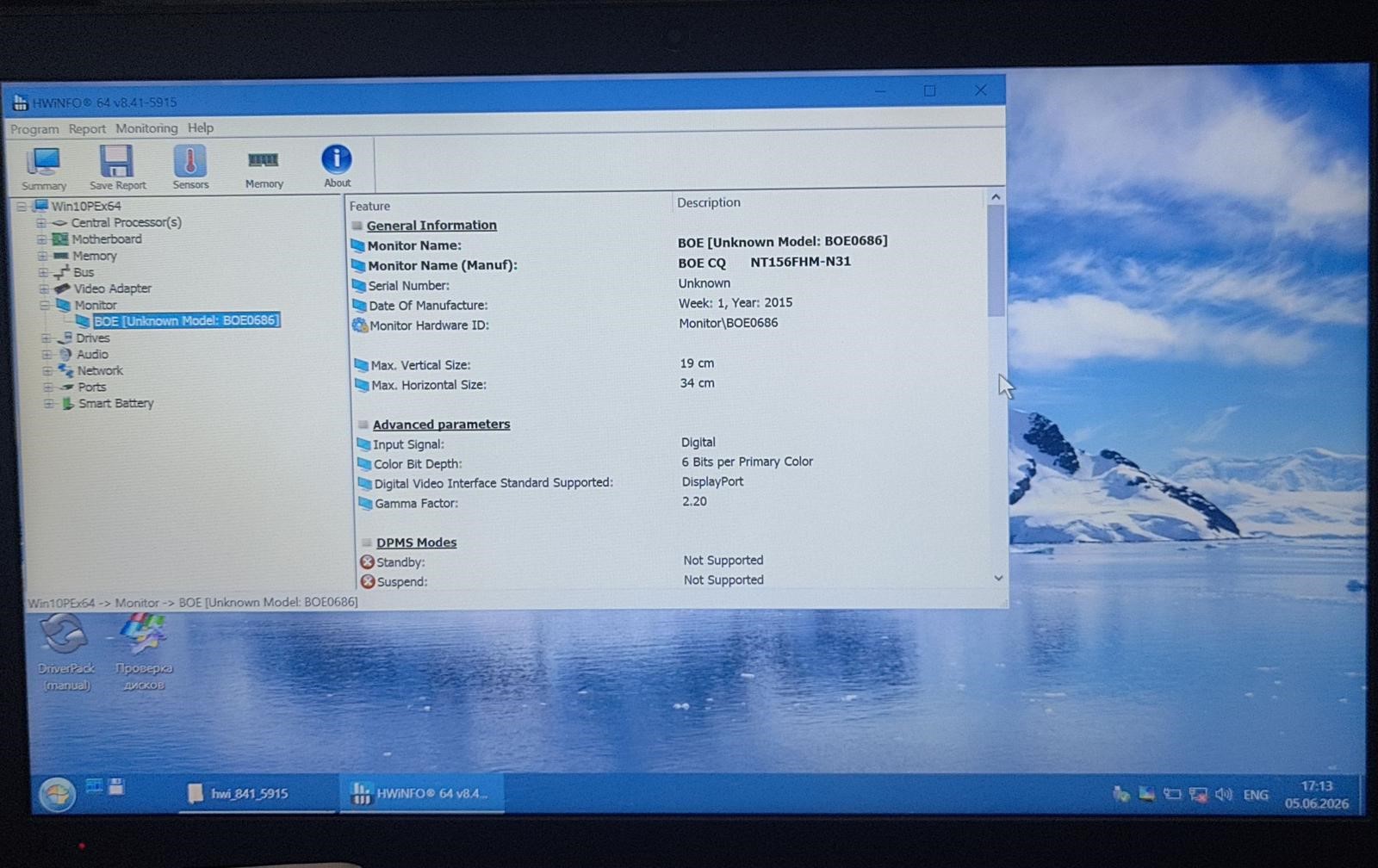Select the Serial Number row
The image size is (1378, 868).
pos(667,285)
